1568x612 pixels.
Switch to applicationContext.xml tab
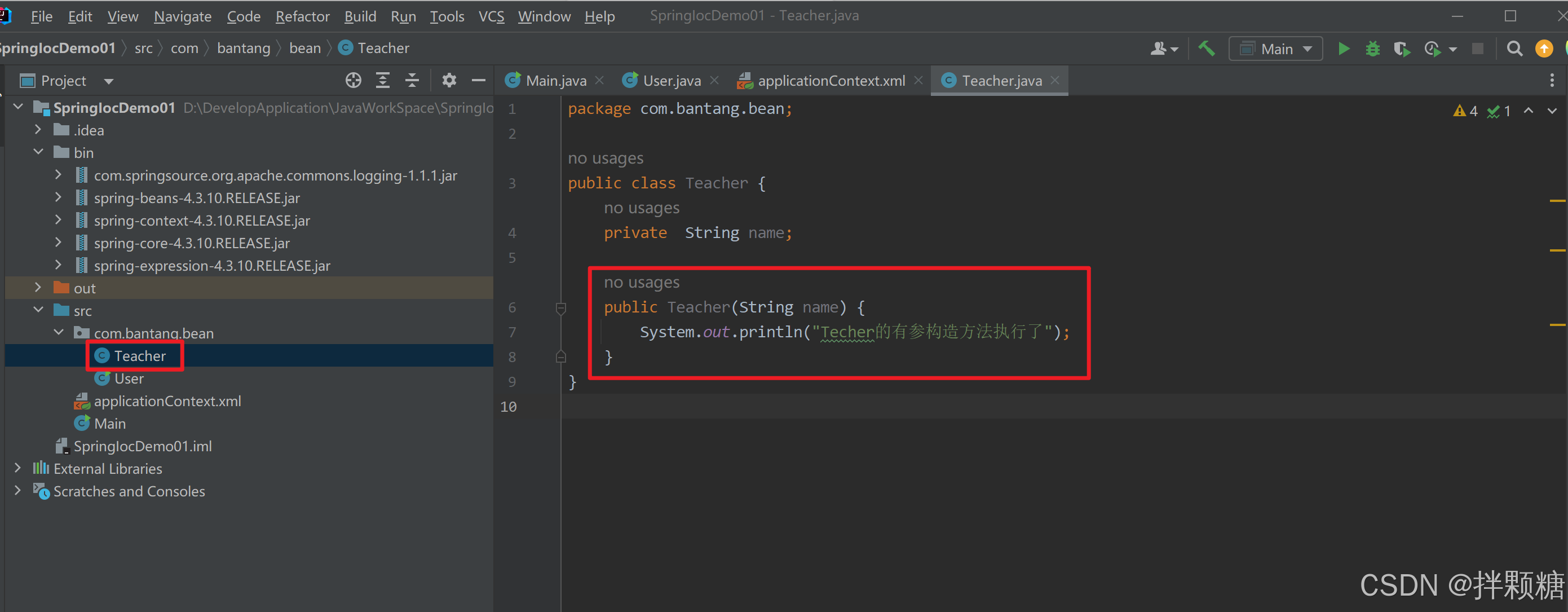click(x=831, y=81)
